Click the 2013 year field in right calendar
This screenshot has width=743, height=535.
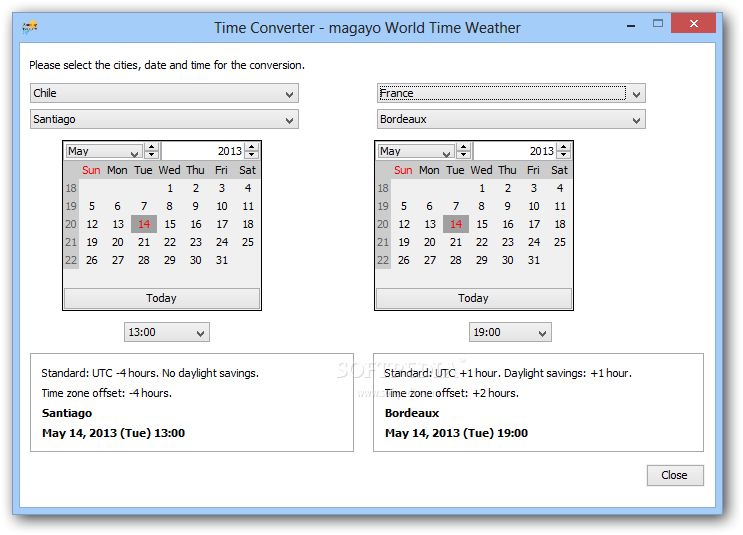(516, 151)
